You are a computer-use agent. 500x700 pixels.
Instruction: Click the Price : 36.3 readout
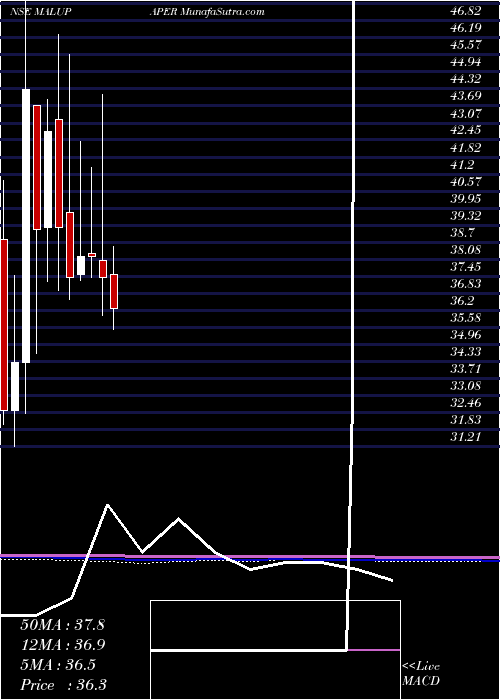63,684
